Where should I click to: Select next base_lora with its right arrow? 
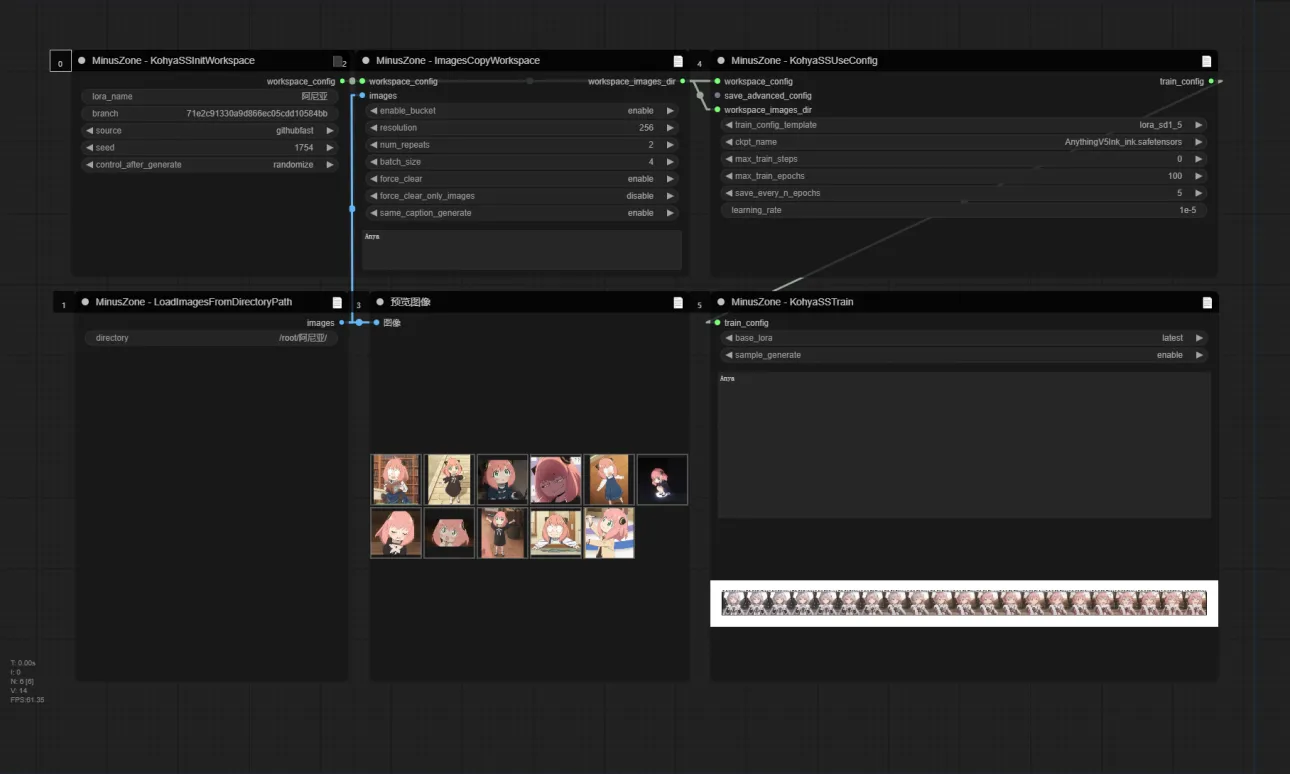coord(1198,338)
